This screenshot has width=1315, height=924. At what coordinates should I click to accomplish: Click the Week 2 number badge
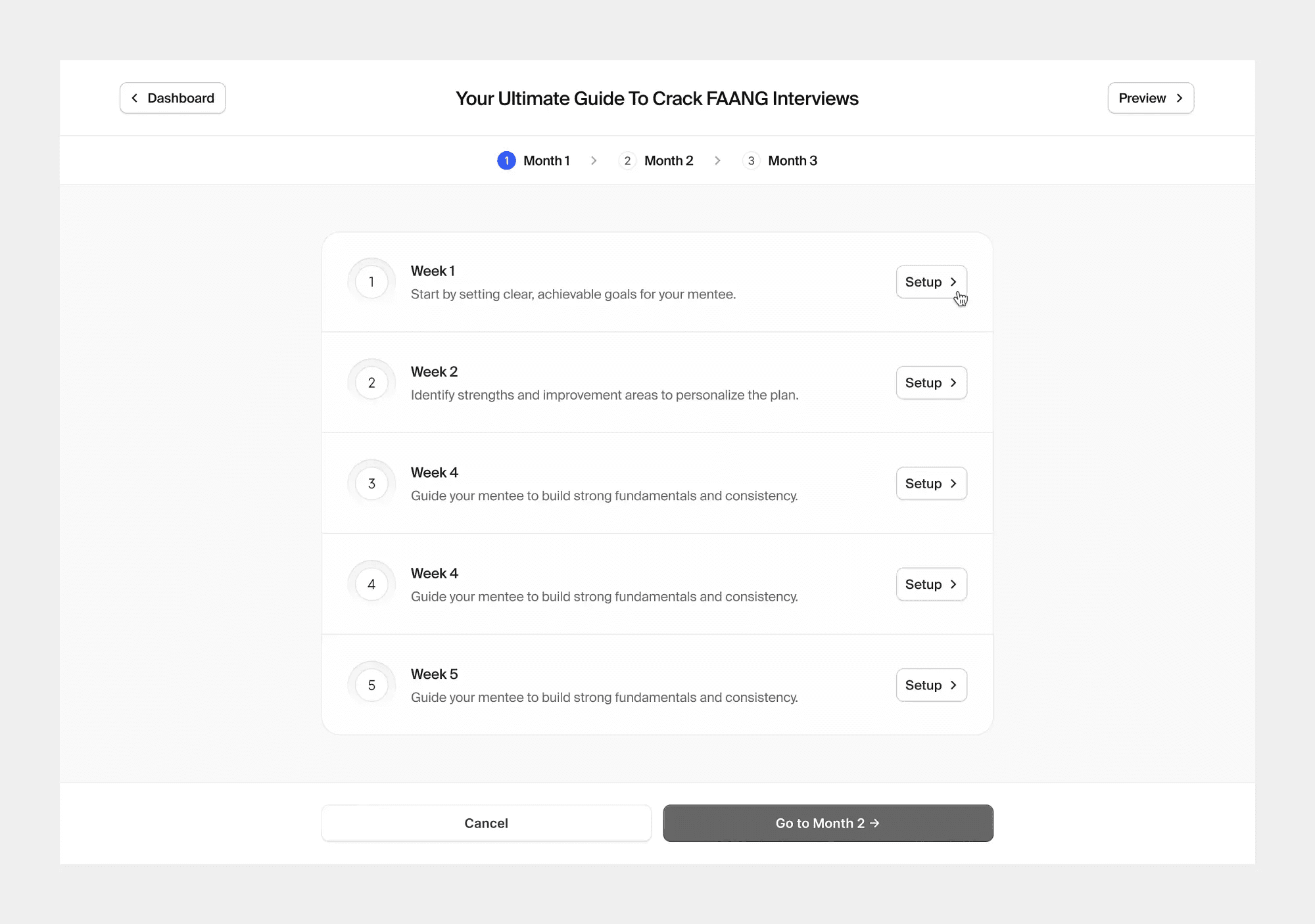(x=371, y=382)
